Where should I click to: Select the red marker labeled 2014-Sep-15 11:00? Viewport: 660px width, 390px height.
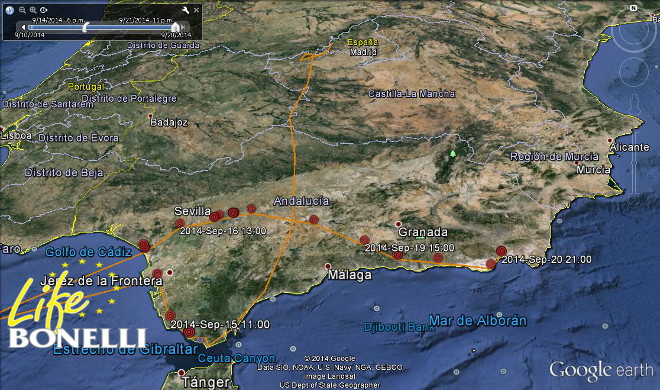click(x=170, y=316)
